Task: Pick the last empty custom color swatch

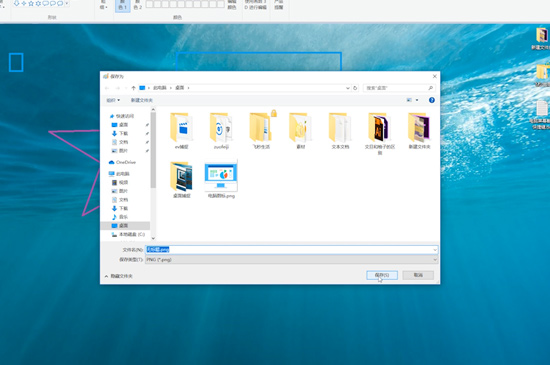Action: [221, 4]
